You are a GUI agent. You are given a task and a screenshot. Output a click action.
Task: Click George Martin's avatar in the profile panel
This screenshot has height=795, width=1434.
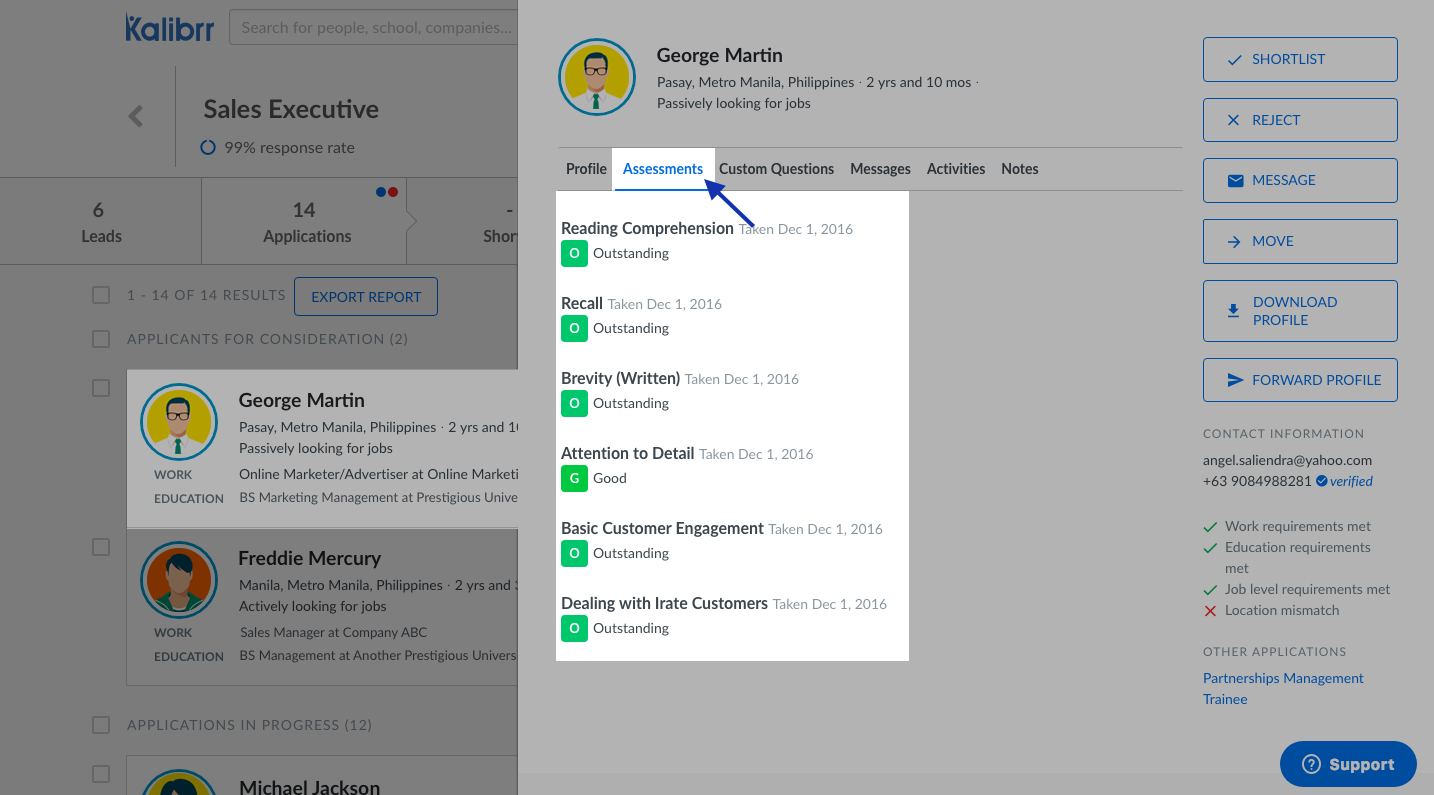(597, 77)
